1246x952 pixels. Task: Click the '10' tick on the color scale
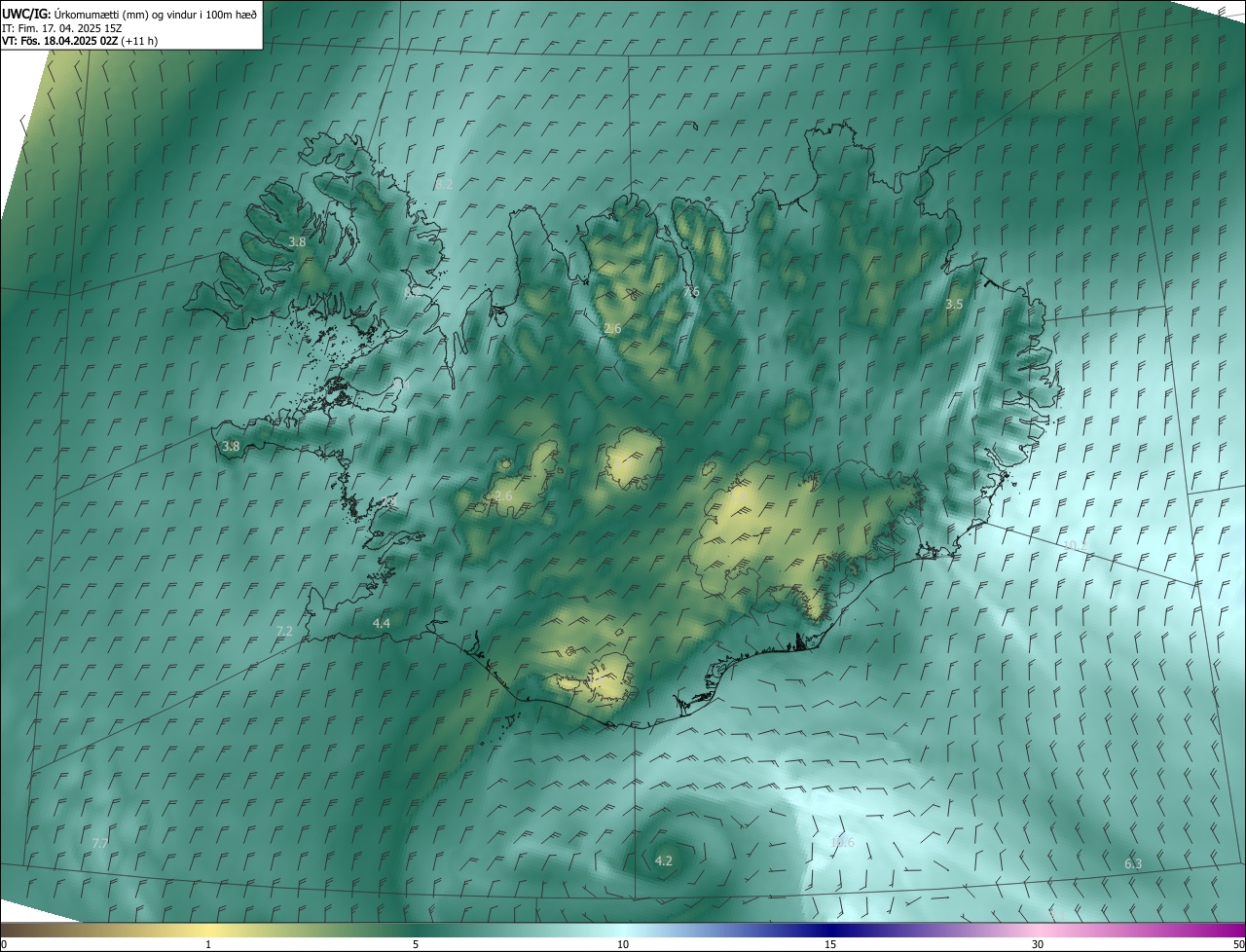(x=623, y=944)
